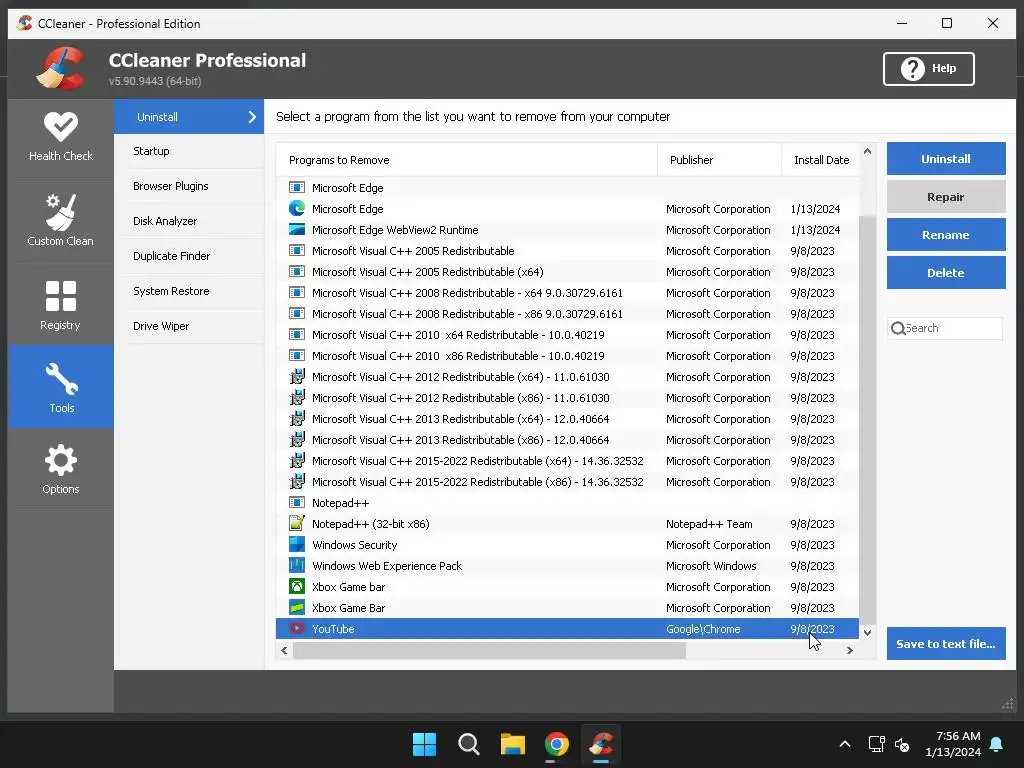
Task: Click the Edge WebView2 Runtime icon
Action: coord(297,230)
